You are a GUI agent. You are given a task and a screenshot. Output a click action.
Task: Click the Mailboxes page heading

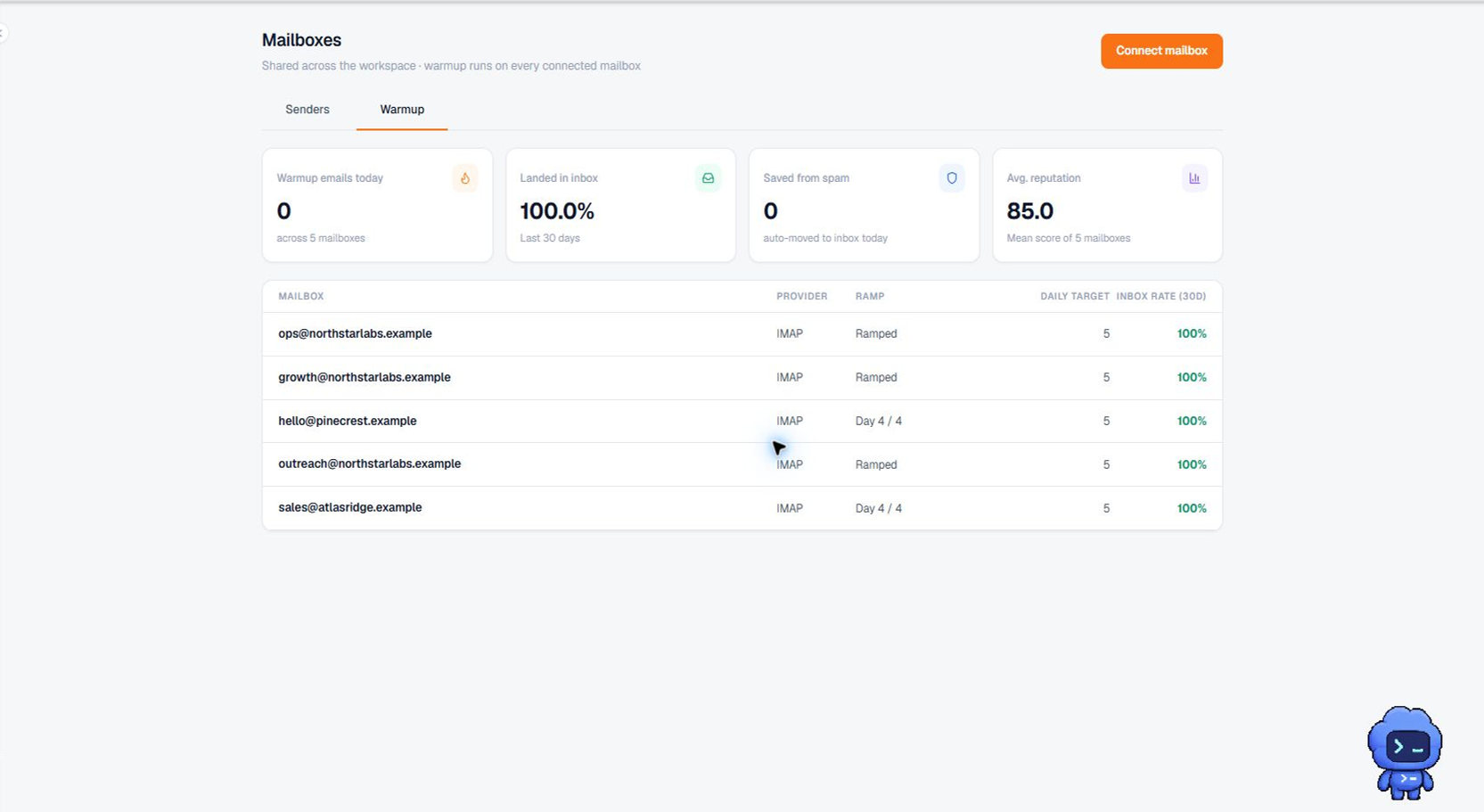(301, 40)
